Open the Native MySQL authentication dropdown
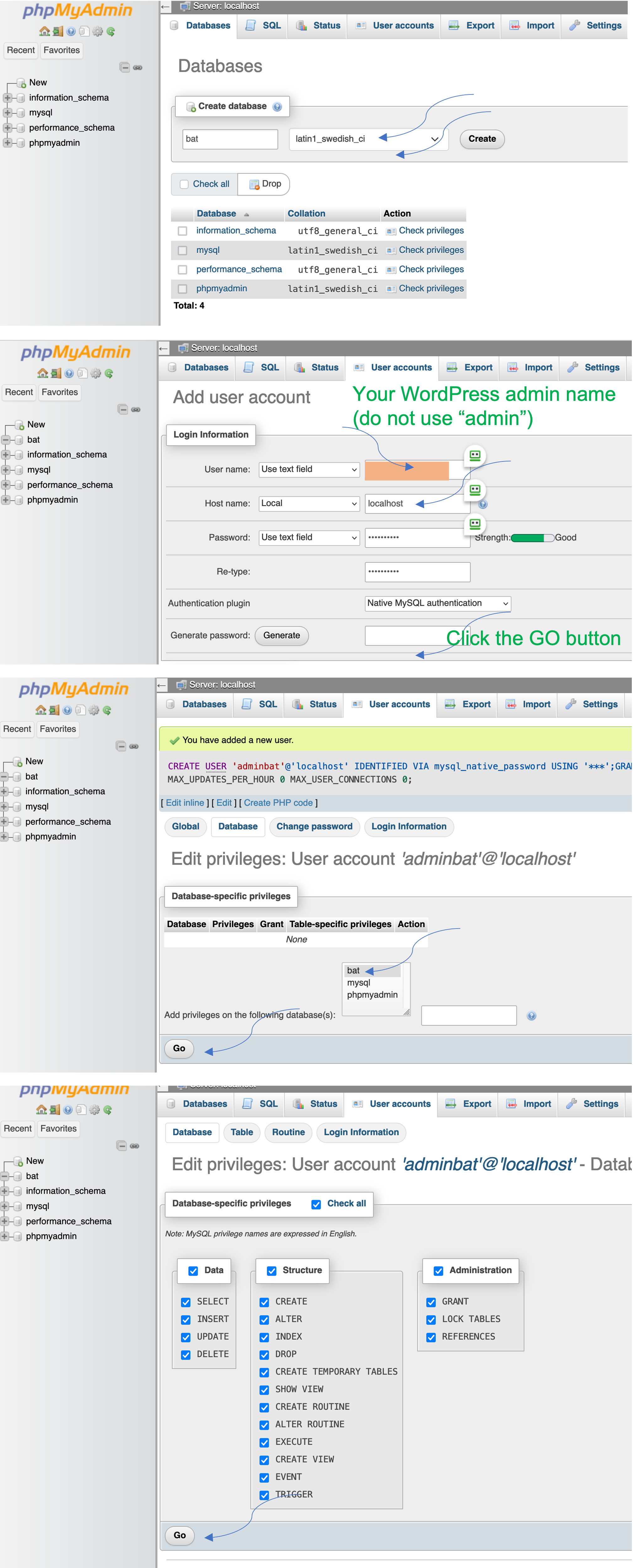 click(438, 603)
